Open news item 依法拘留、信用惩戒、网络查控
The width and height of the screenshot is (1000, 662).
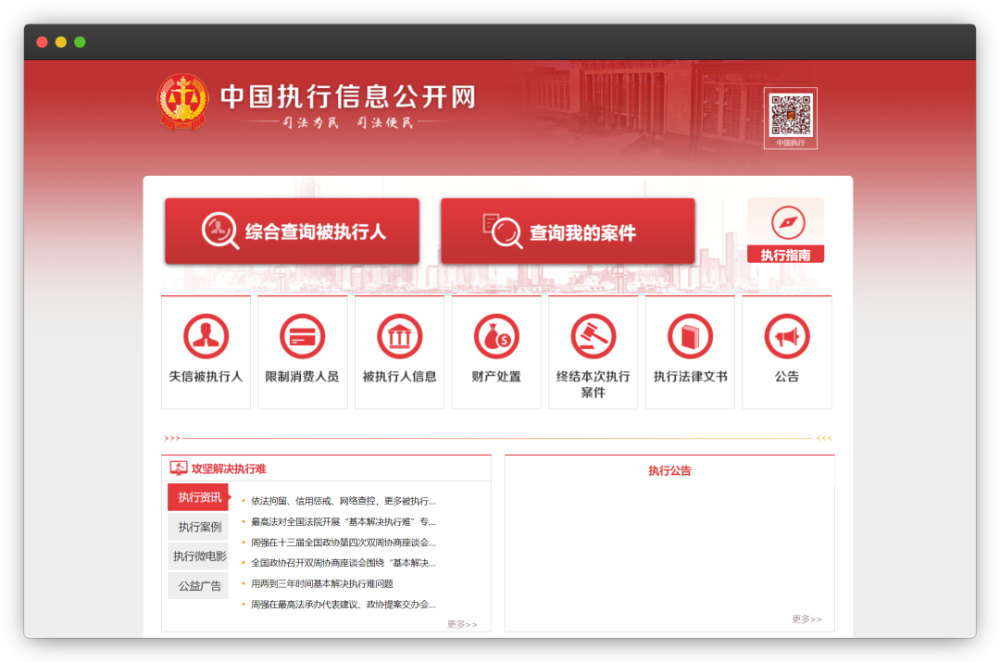[343, 501]
